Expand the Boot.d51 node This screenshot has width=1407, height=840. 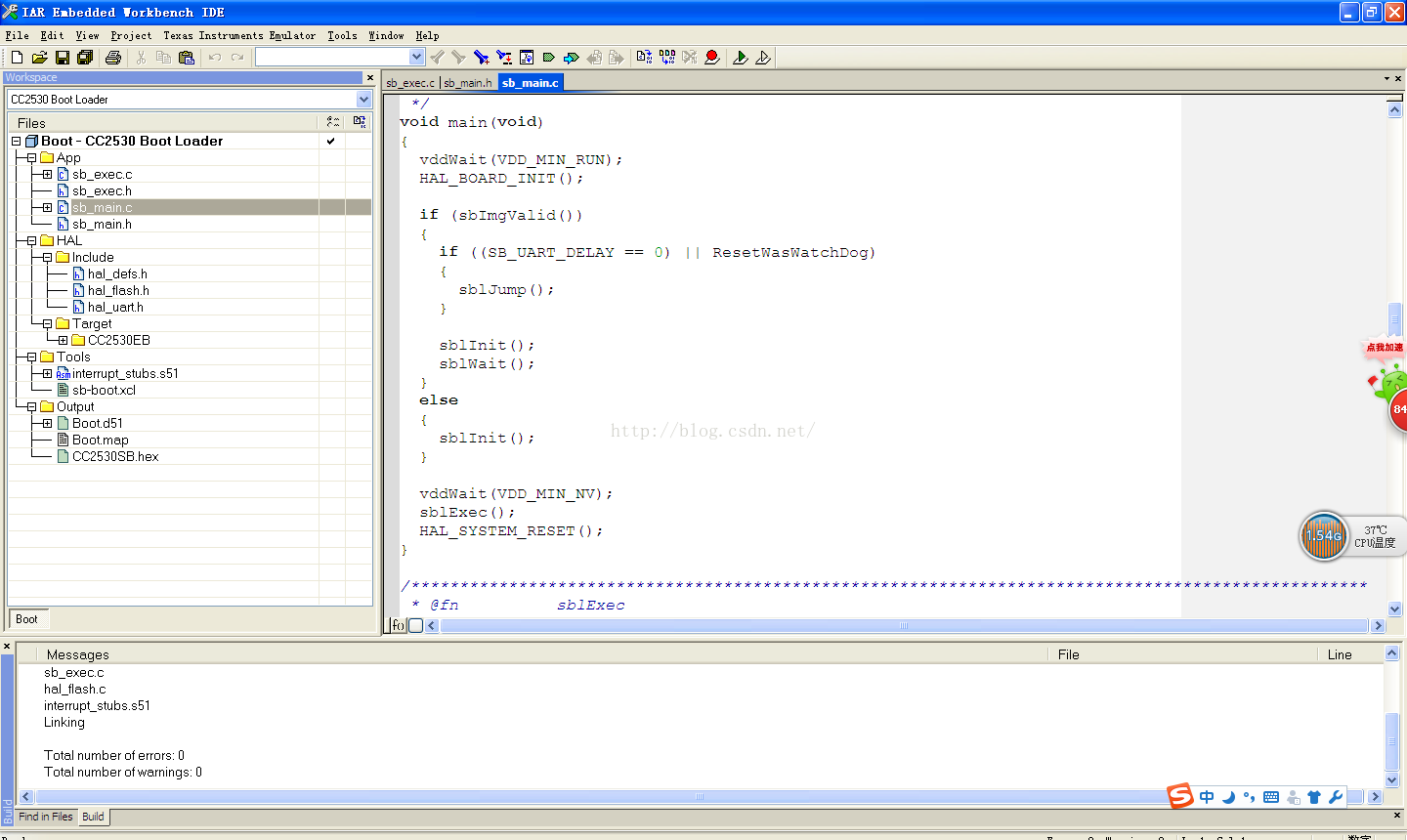point(47,423)
